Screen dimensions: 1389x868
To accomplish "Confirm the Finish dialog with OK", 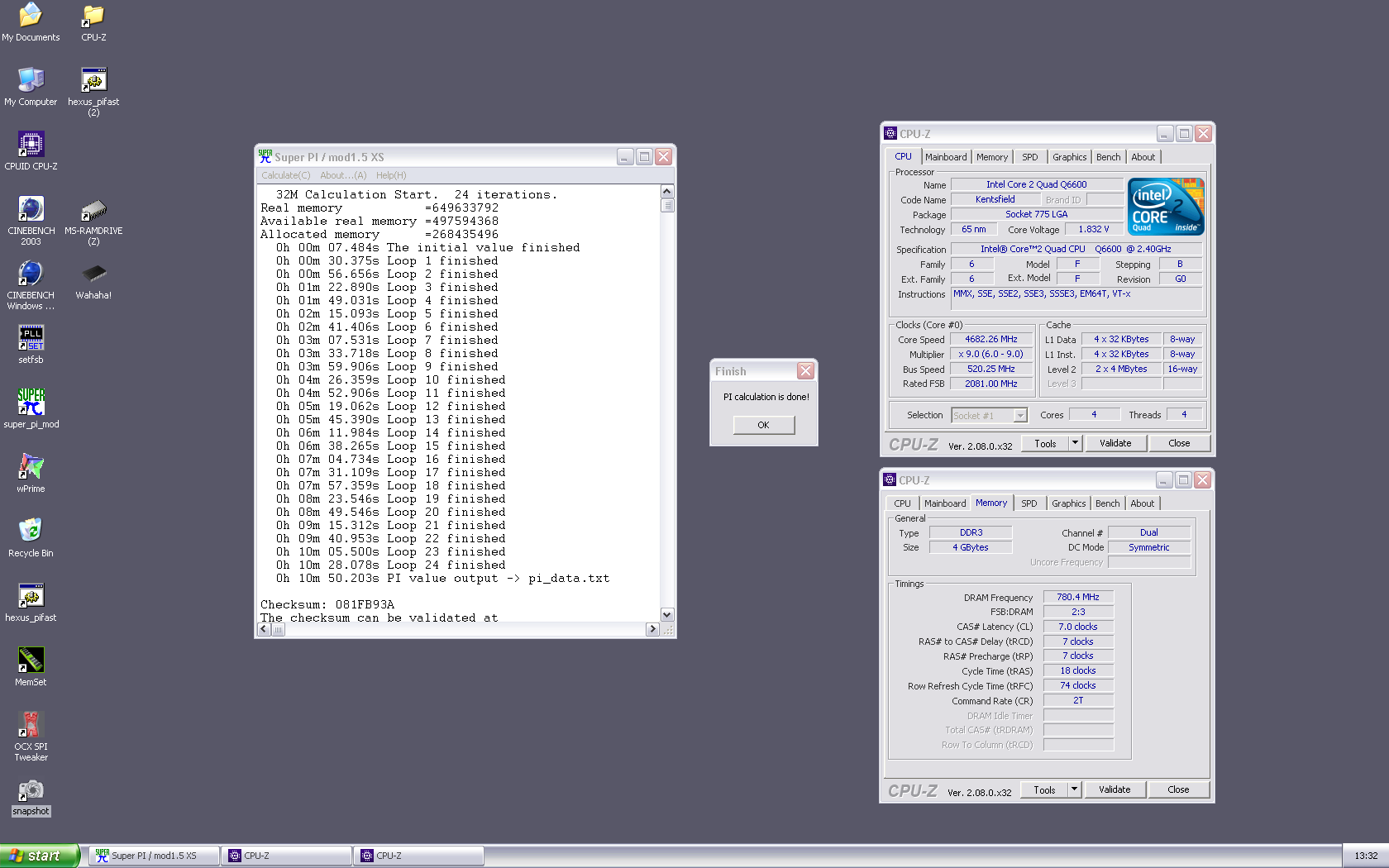I will point(764,425).
